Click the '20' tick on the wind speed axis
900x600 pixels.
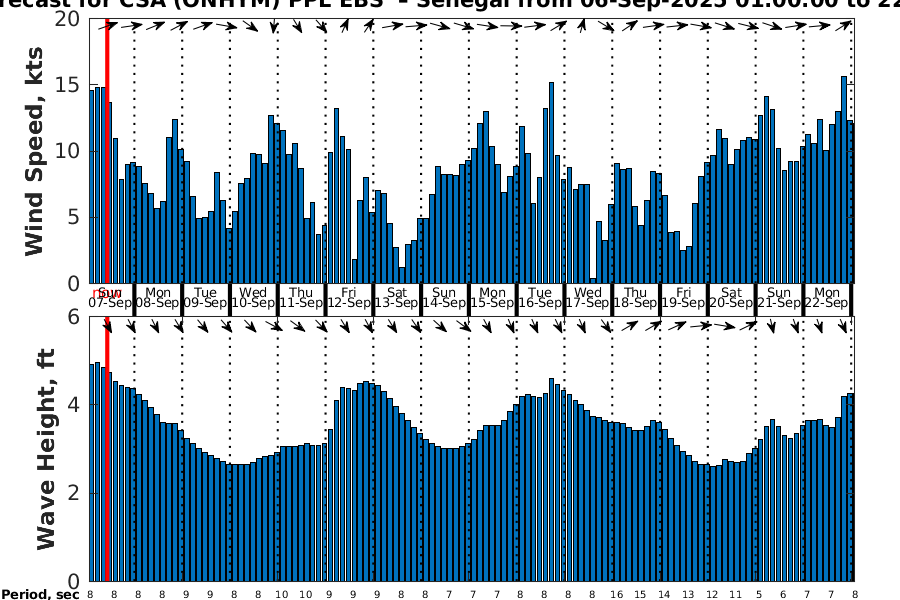point(67,19)
